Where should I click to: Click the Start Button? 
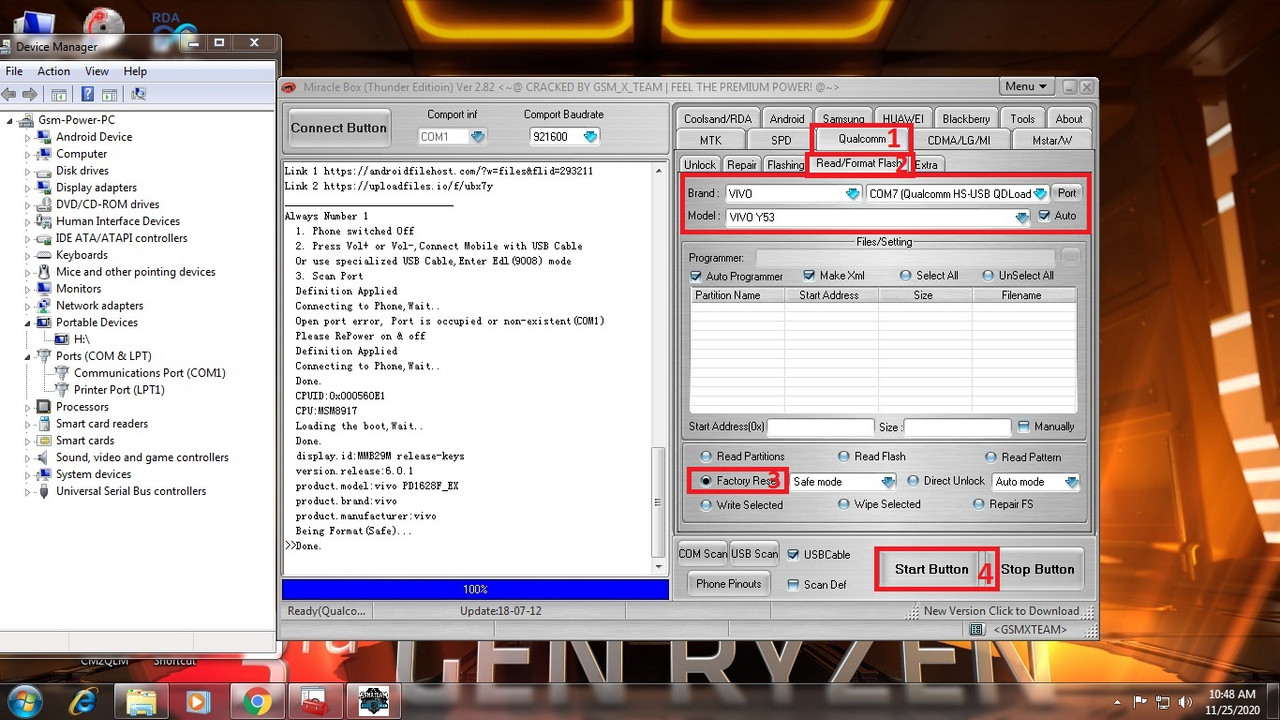click(x=932, y=569)
